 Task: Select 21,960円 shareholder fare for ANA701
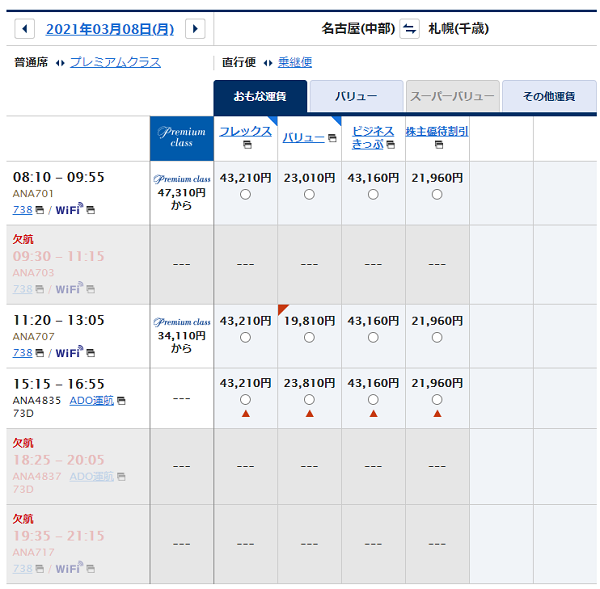click(437, 194)
